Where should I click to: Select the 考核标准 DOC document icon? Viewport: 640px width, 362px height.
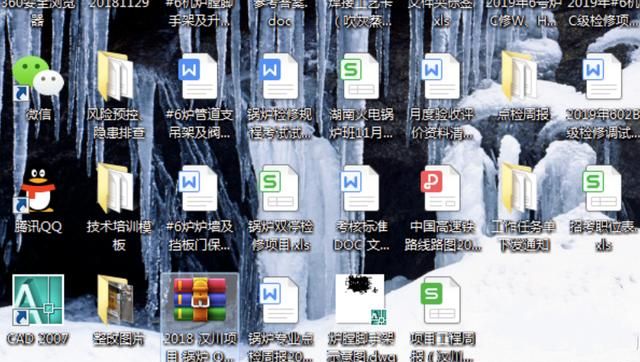(360, 189)
